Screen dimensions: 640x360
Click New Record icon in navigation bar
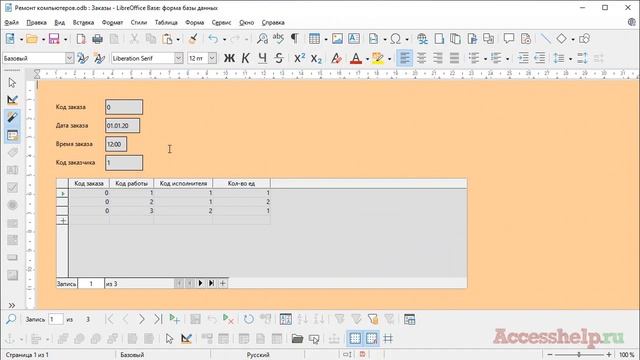(175, 319)
